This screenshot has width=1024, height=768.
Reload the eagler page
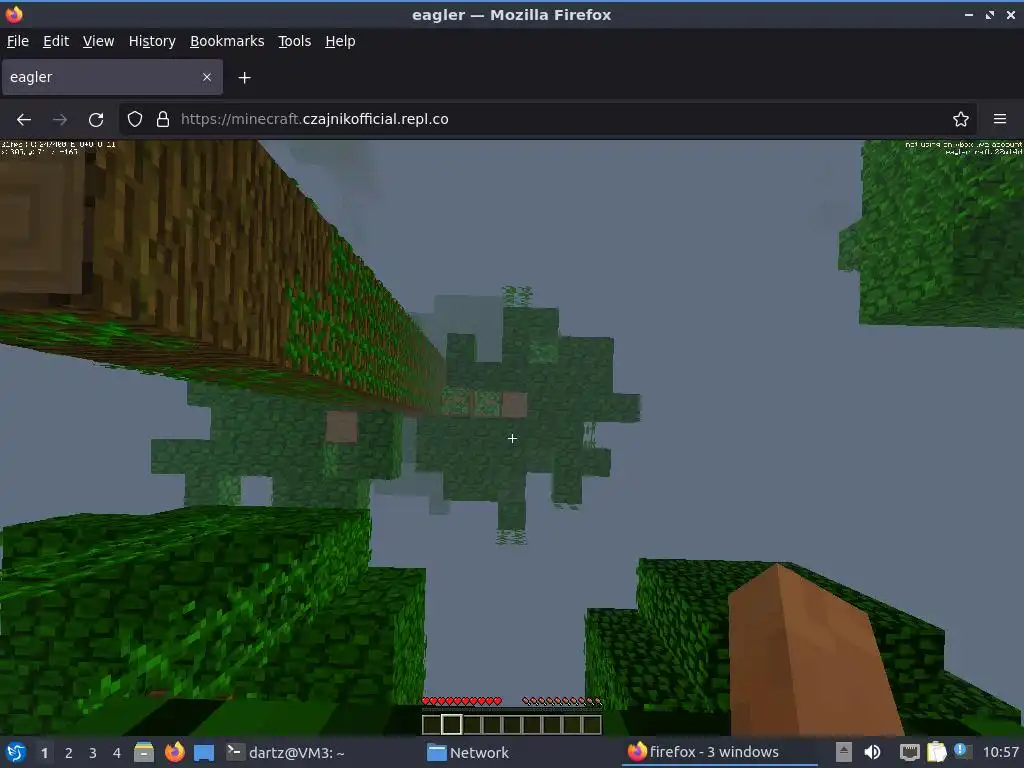96,120
